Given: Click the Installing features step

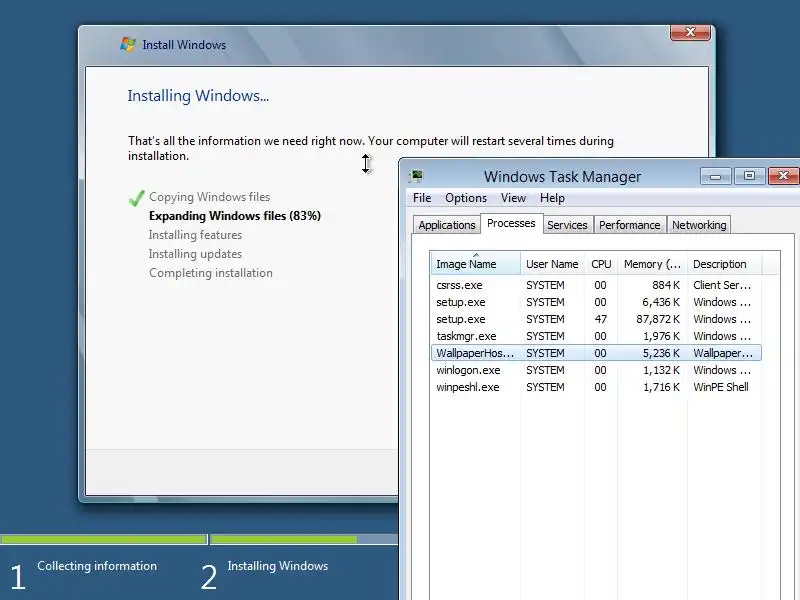Looking at the screenshot, I should 195,235.
